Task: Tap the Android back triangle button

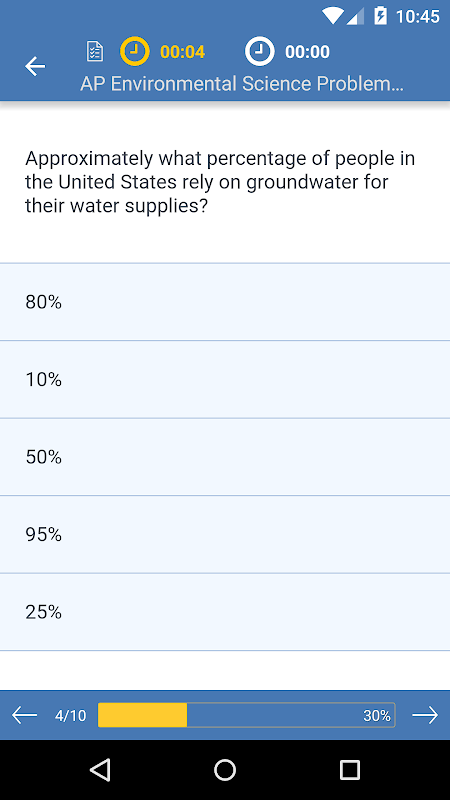Action: 100,769
